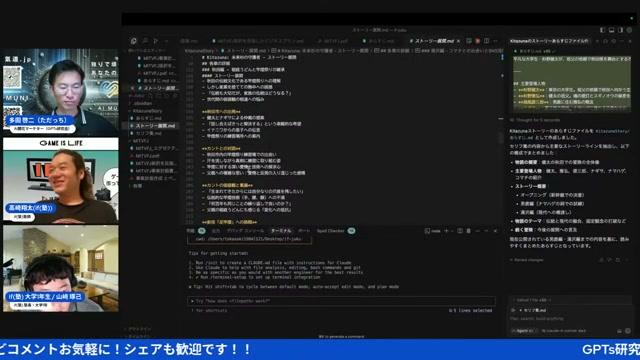Open markdown preview icon beside tabs

469,41
